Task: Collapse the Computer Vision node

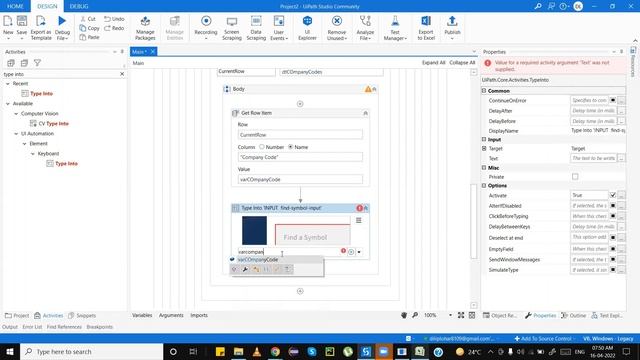Action: point(16,113)
